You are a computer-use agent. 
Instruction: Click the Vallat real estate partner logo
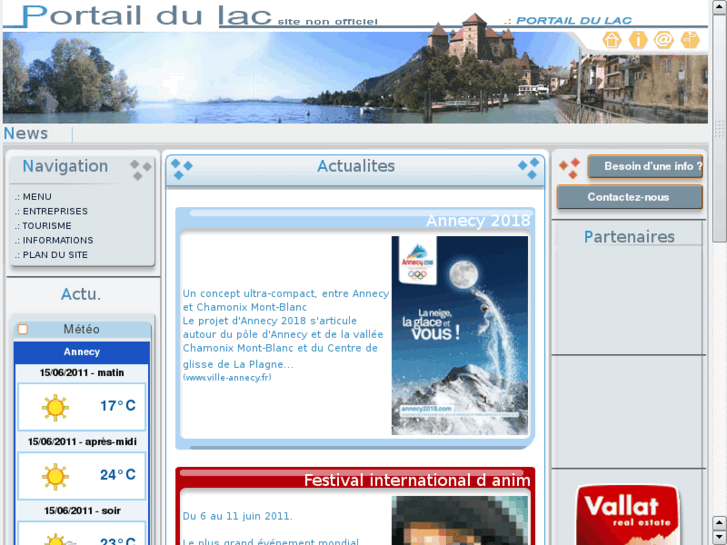click(628, 514)
